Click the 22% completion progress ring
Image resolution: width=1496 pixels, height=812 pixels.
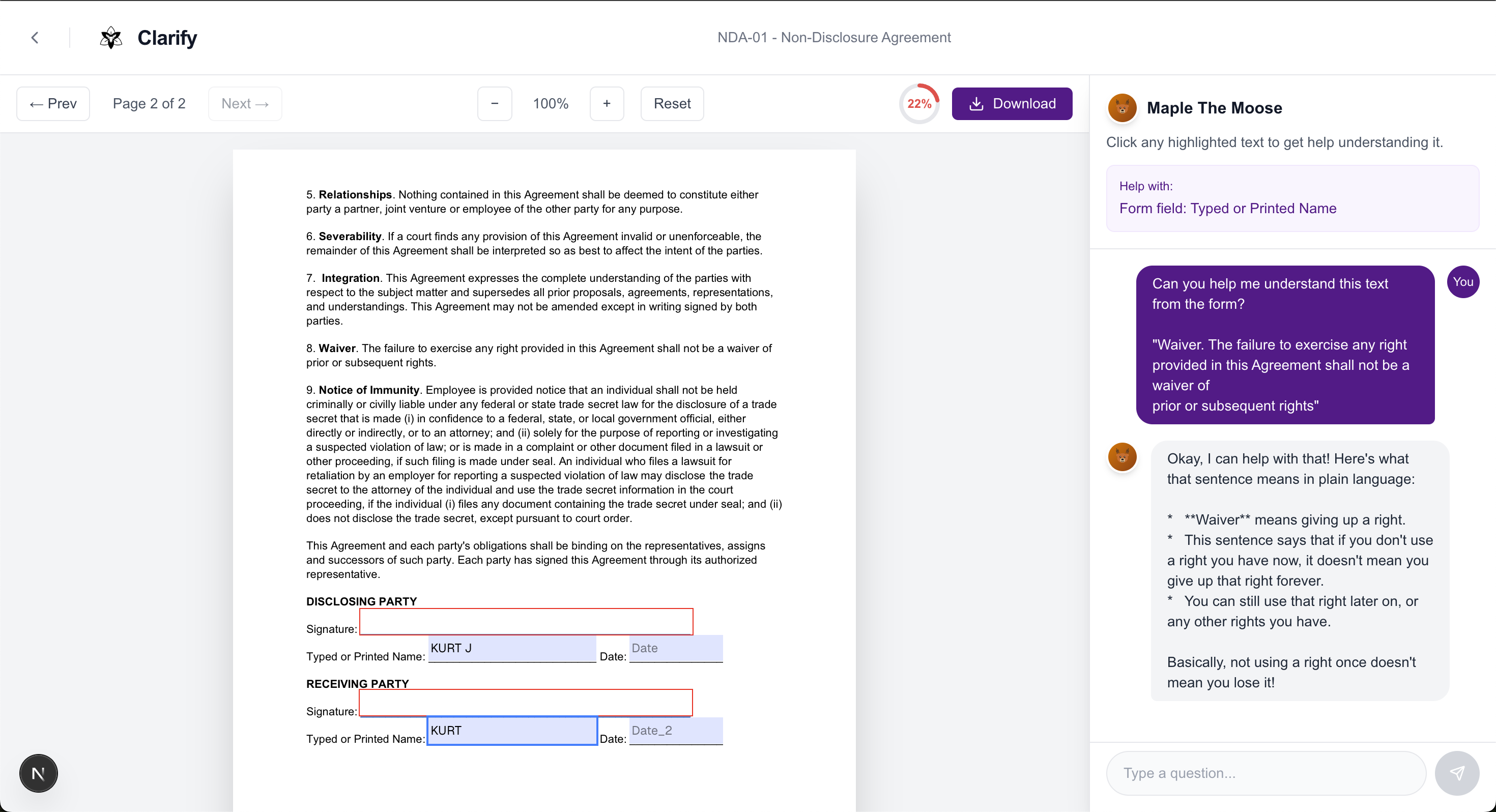919,104
